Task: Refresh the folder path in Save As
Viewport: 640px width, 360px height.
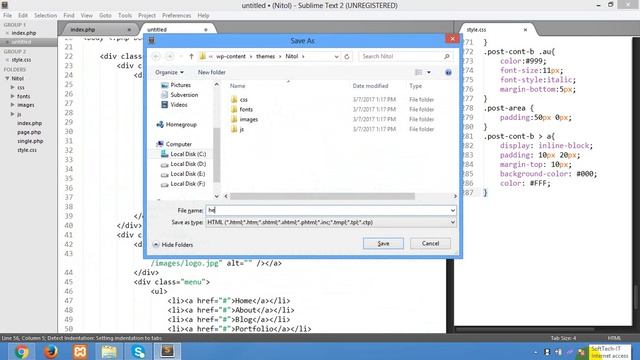Action: pos(347,56)
